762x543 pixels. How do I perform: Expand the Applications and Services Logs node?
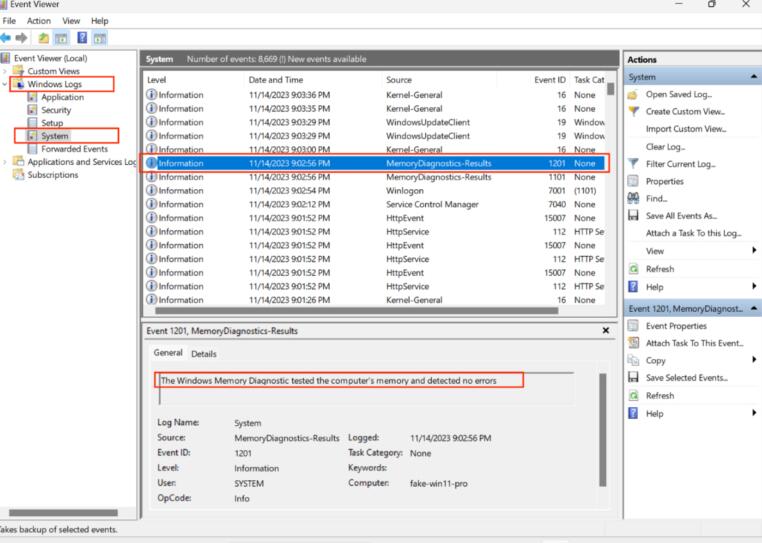tap(5, 162)
